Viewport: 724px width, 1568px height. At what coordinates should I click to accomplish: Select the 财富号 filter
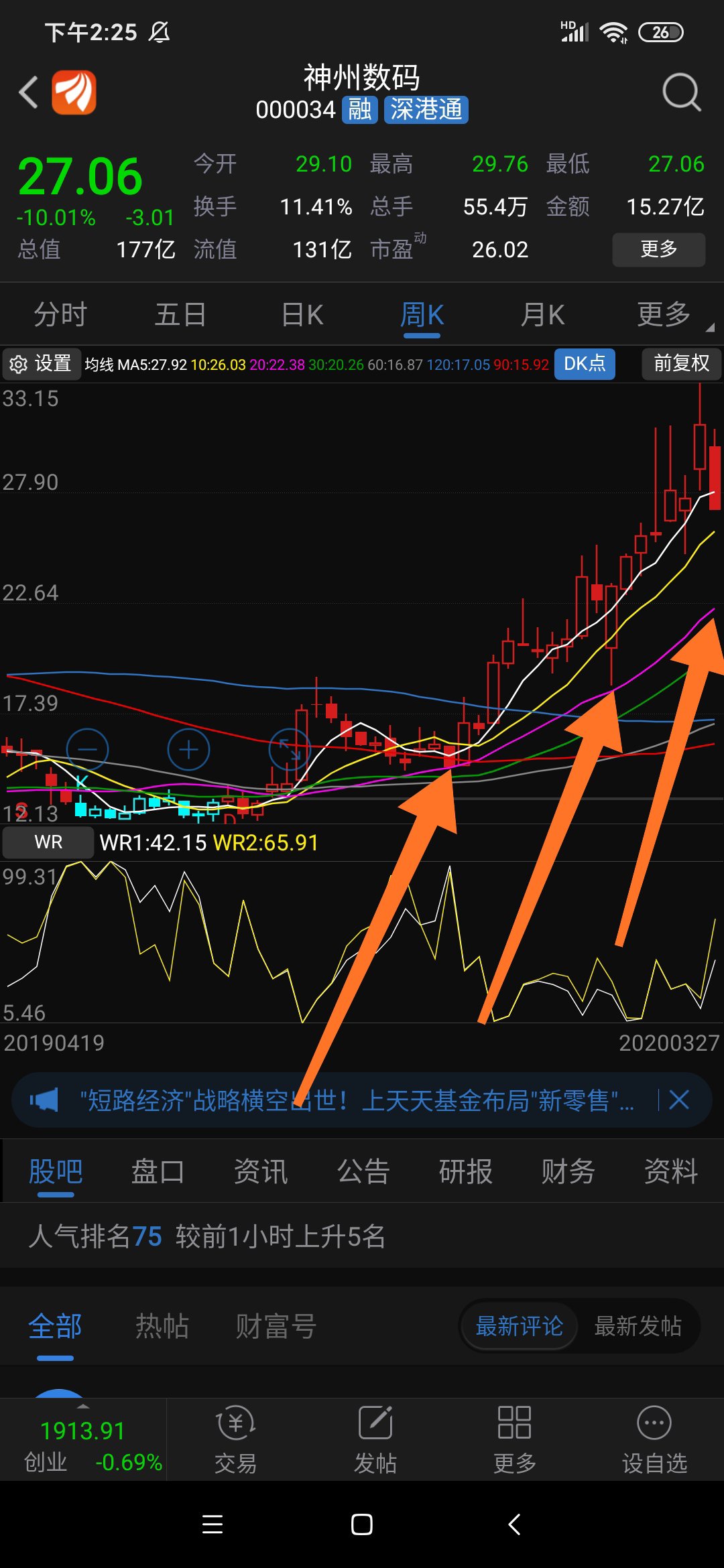pyautogui.click(x=276, y=1326)
